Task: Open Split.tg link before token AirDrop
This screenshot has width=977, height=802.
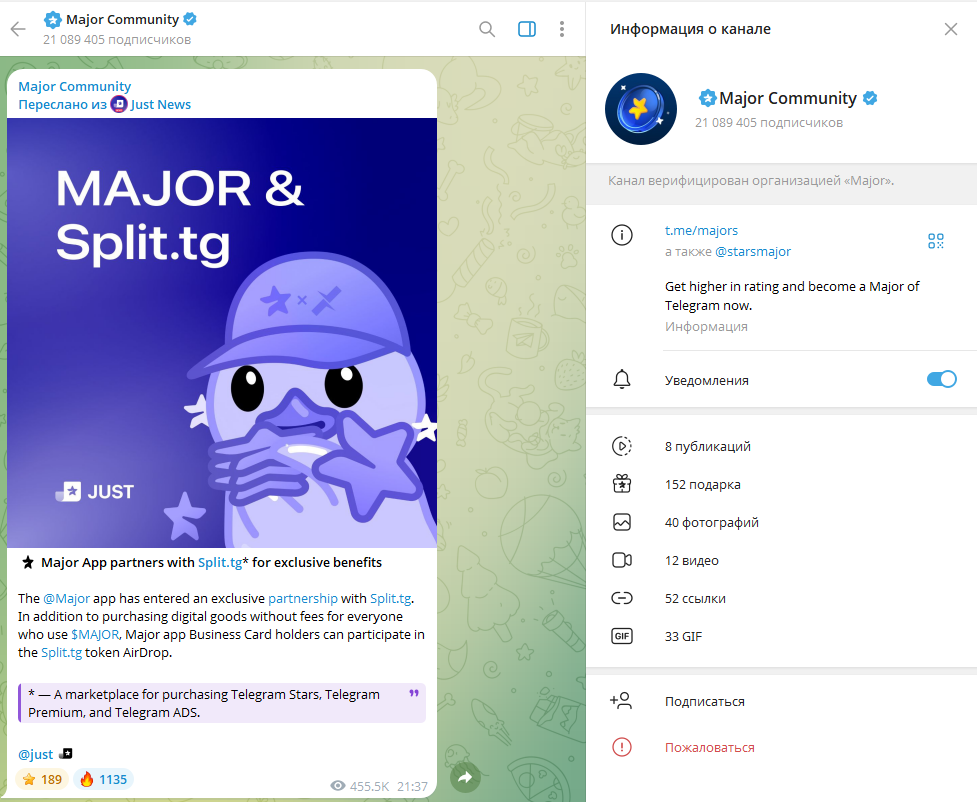Action: click(x=62, y=652)
